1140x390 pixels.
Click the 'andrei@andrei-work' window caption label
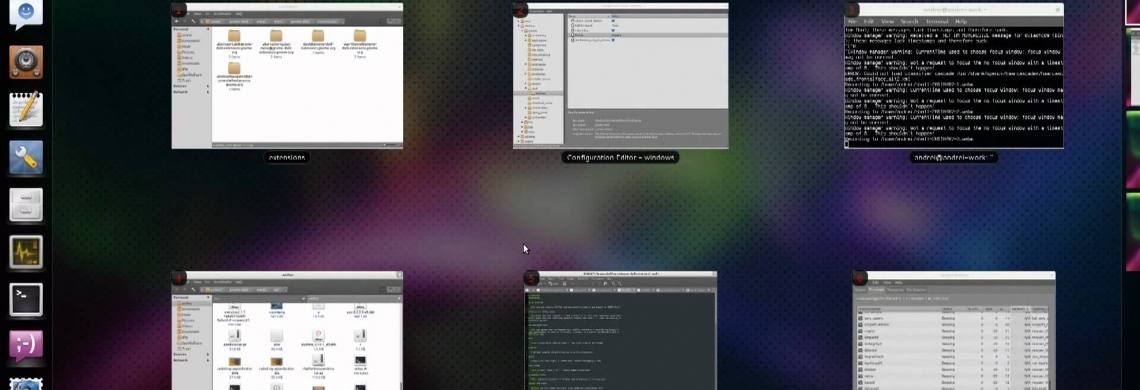pyautogui.click(x=953, y=157)
